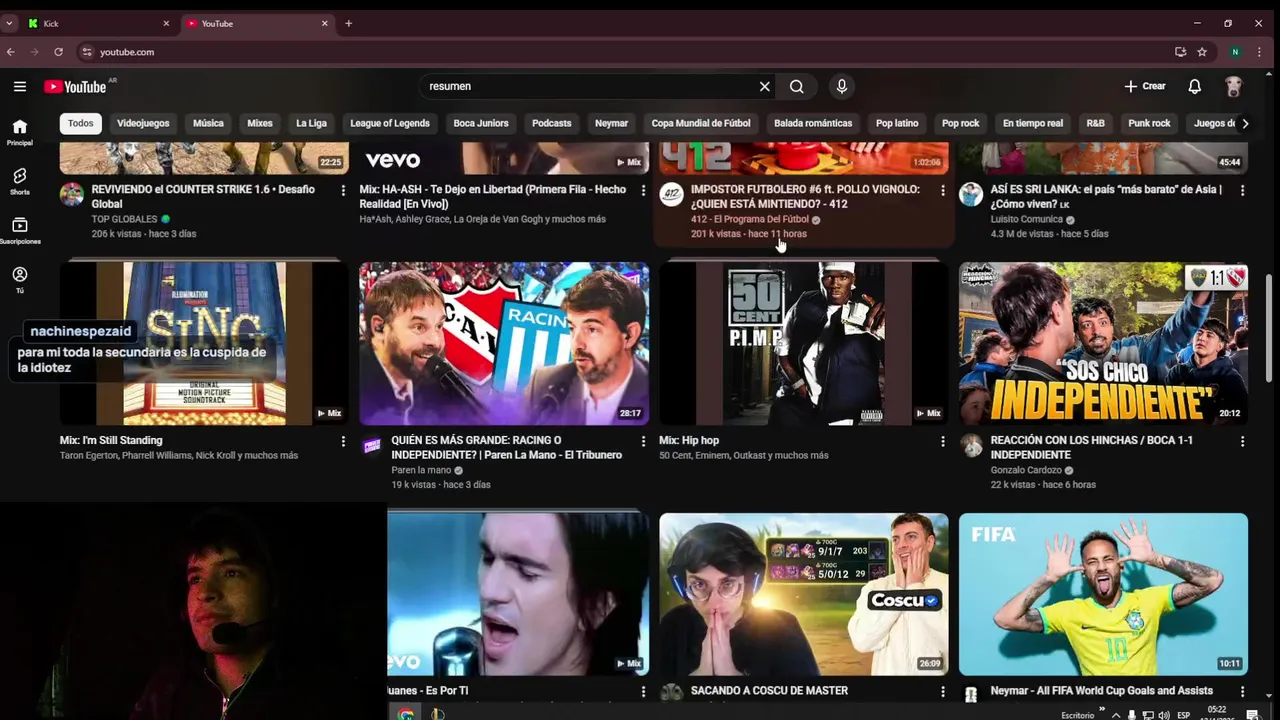Open options for QUIÉN ES MÁS GRANDE video
This screenshot has width=1280, height=720.
pos(643,441)
